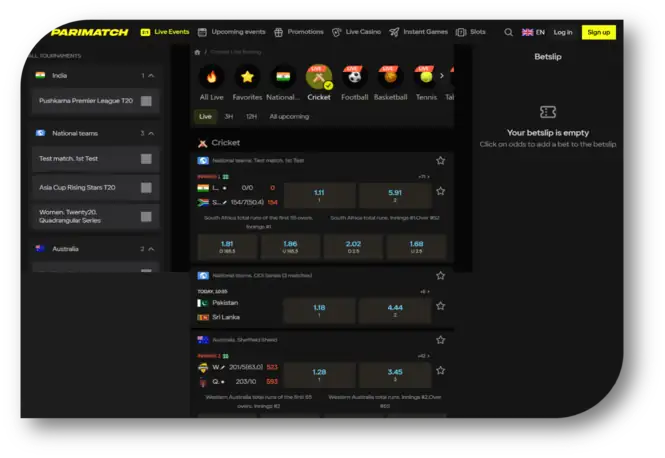The image size is (665, 458).
Task: Favorite the Pakistan vs Sri Lanka match
Action: click(x=441, y=306)
